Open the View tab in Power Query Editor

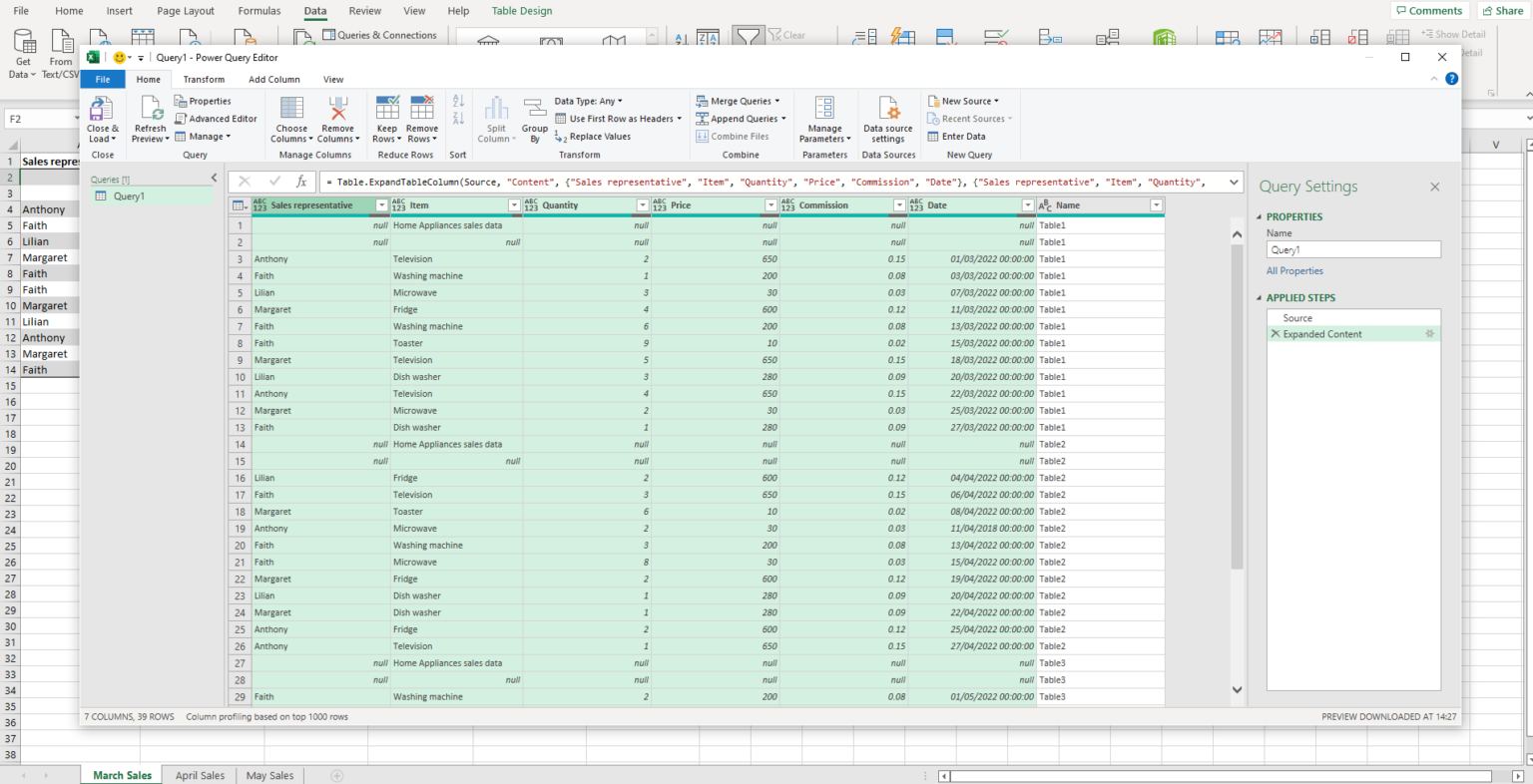(333, 80)
